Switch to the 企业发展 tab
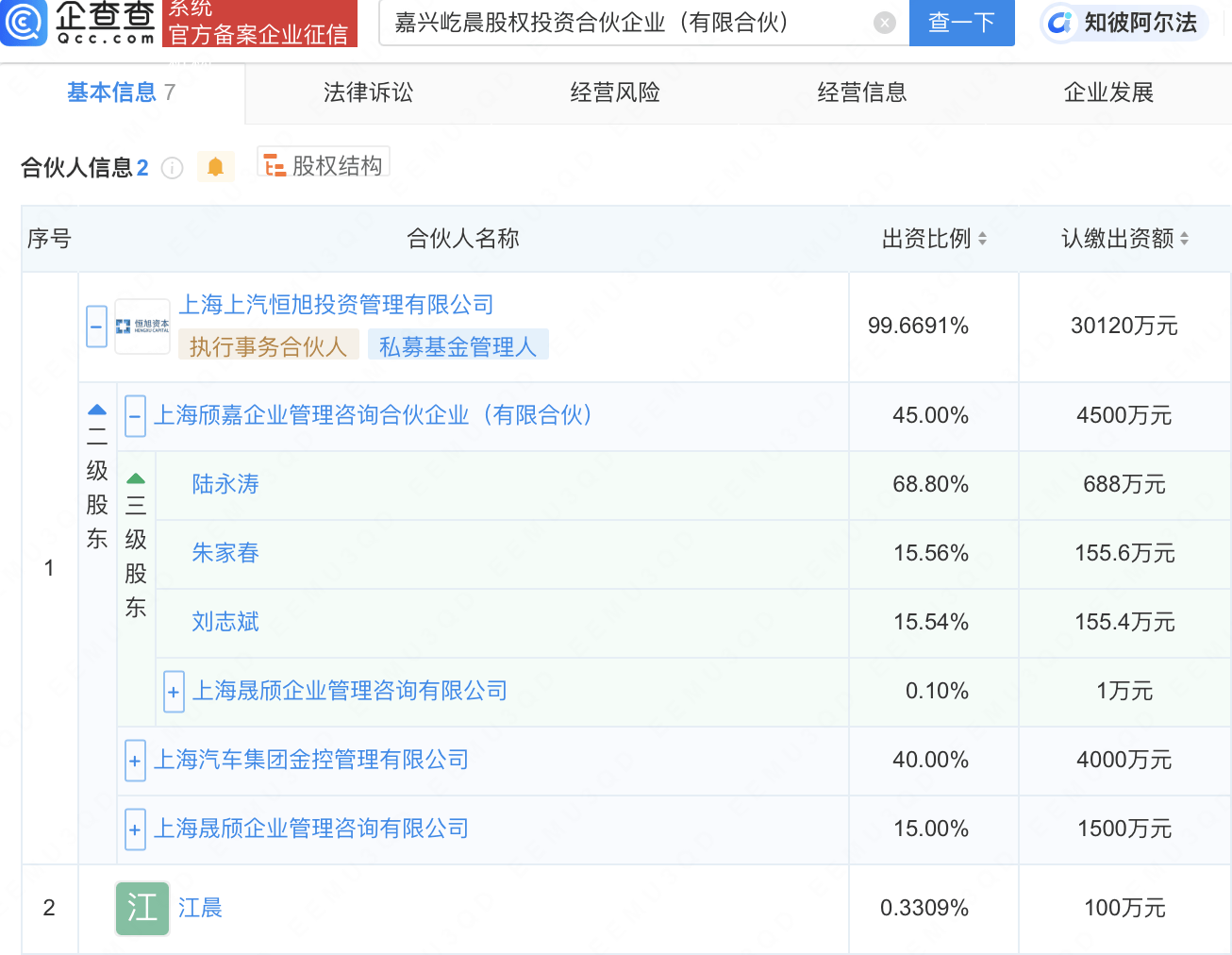1232x955 pixels. click(x=1108, y=92)
